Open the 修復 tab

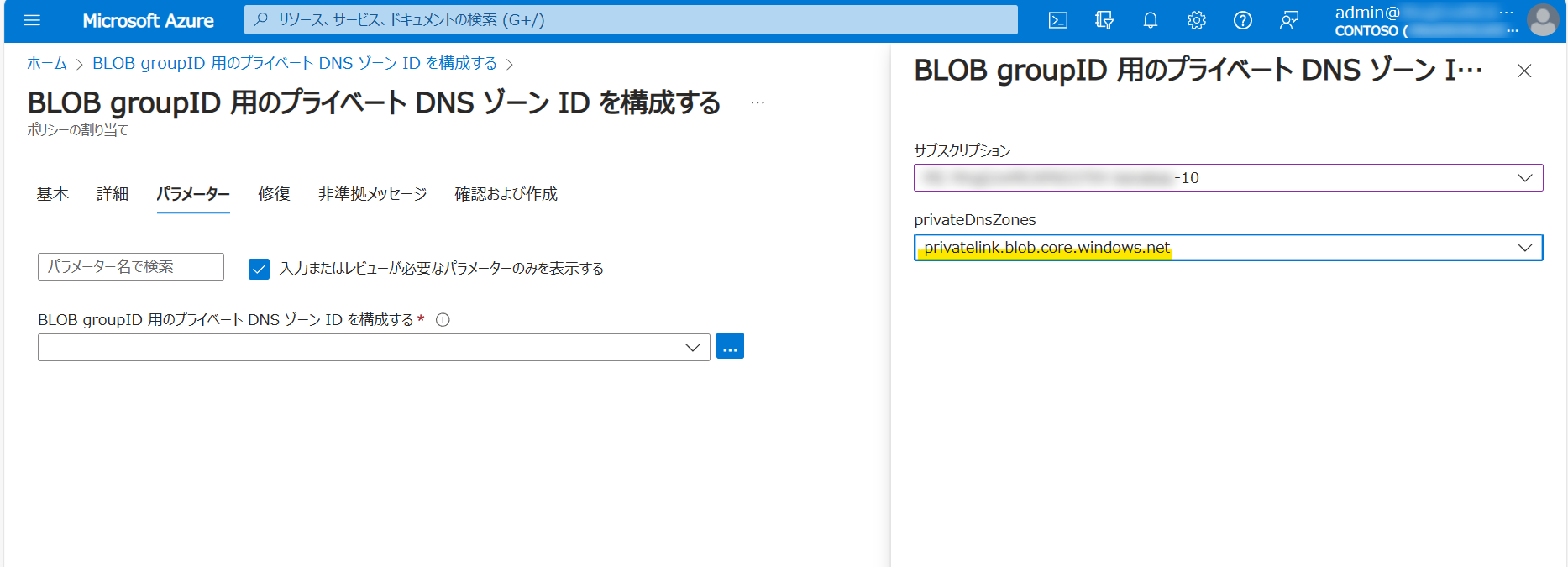coord(274,194)
